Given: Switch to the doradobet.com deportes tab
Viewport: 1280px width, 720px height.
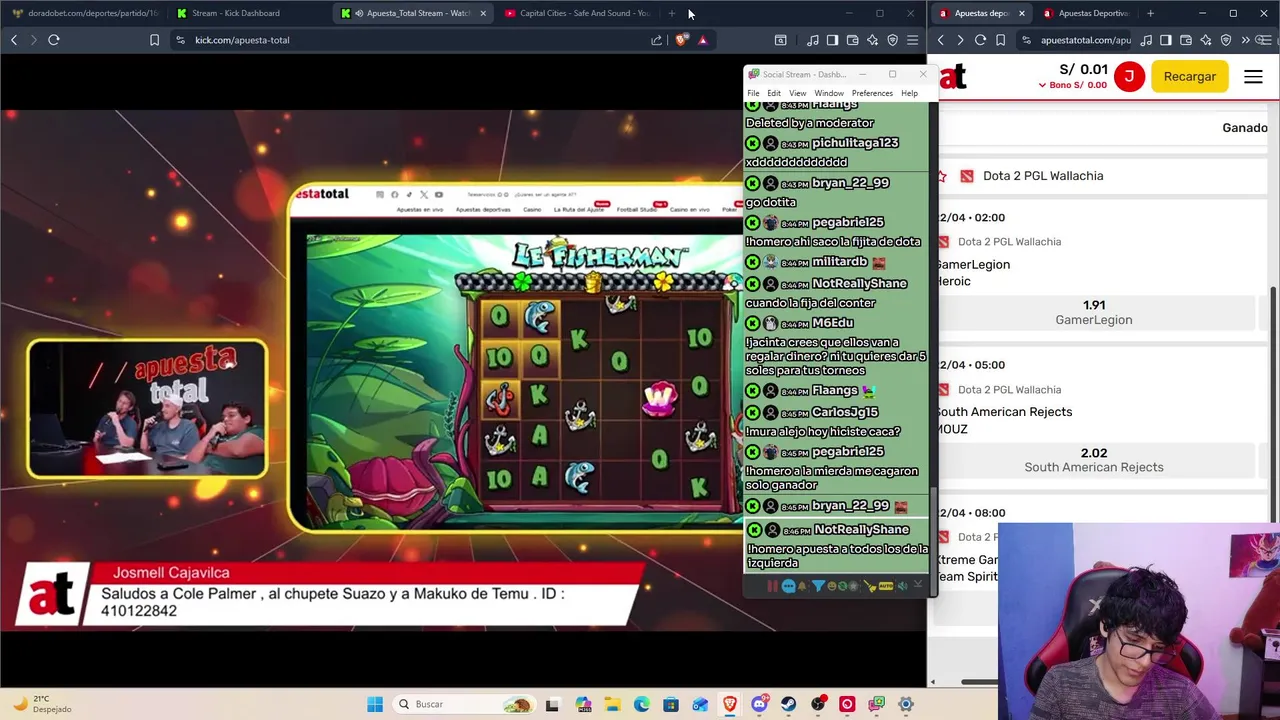Looking at the screenshot, I should (x=84, y=13).
